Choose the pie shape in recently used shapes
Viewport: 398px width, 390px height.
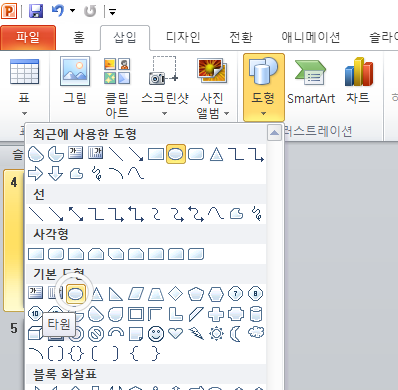(x=56, y=154)
